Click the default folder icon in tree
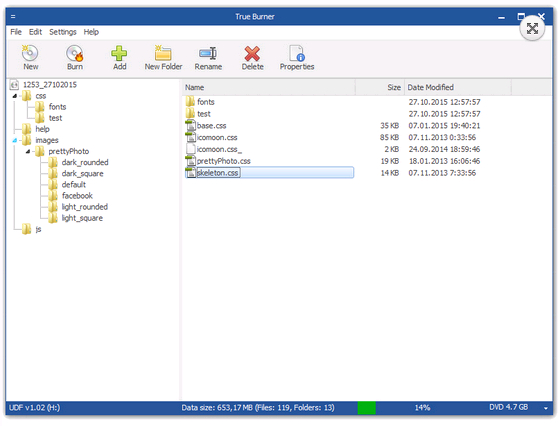Viewport: 558px width, 426px height. (53, 184)
